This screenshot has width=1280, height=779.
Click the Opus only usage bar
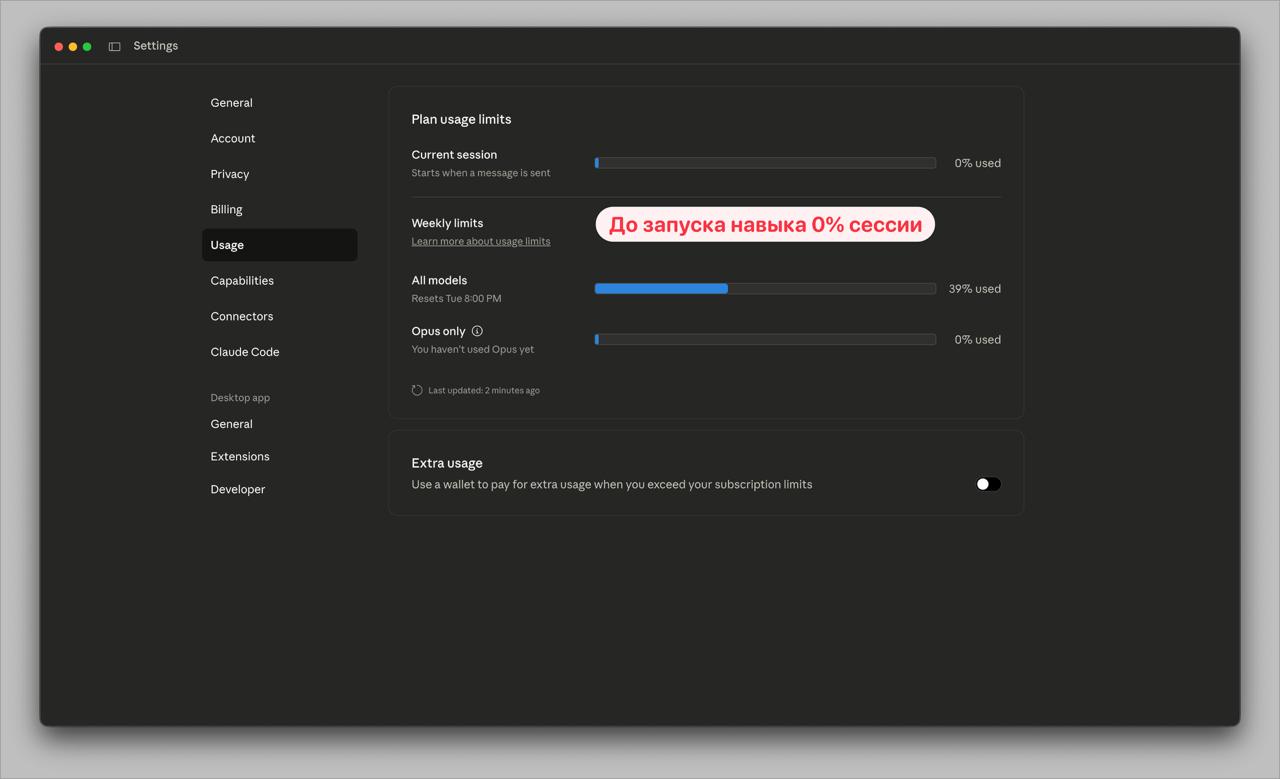(x=765, y=340)
